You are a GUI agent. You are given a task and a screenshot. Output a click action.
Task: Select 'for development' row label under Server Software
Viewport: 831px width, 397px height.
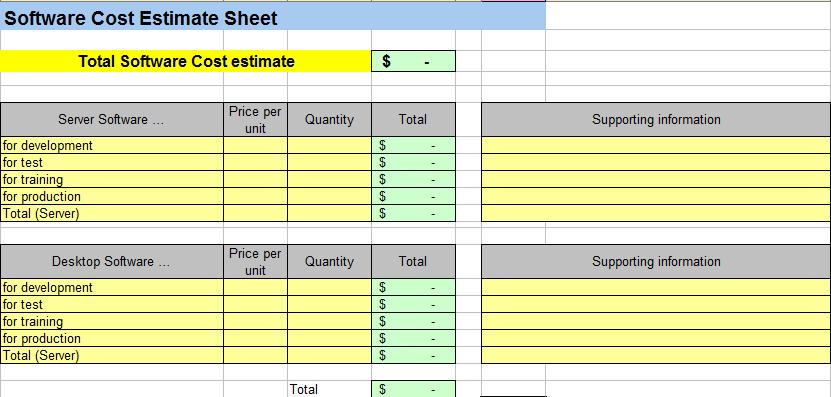(112, 145)
